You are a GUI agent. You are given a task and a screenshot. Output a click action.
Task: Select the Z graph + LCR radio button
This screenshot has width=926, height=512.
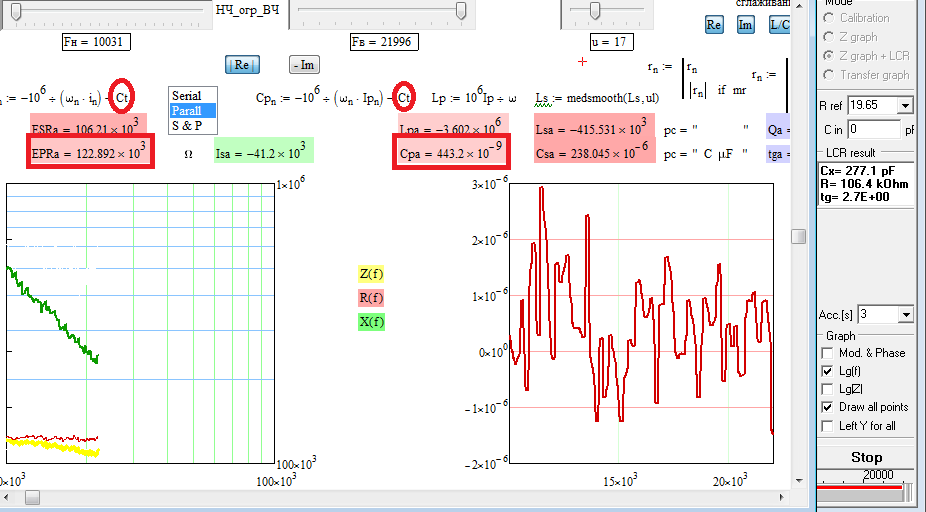(829, 56)
